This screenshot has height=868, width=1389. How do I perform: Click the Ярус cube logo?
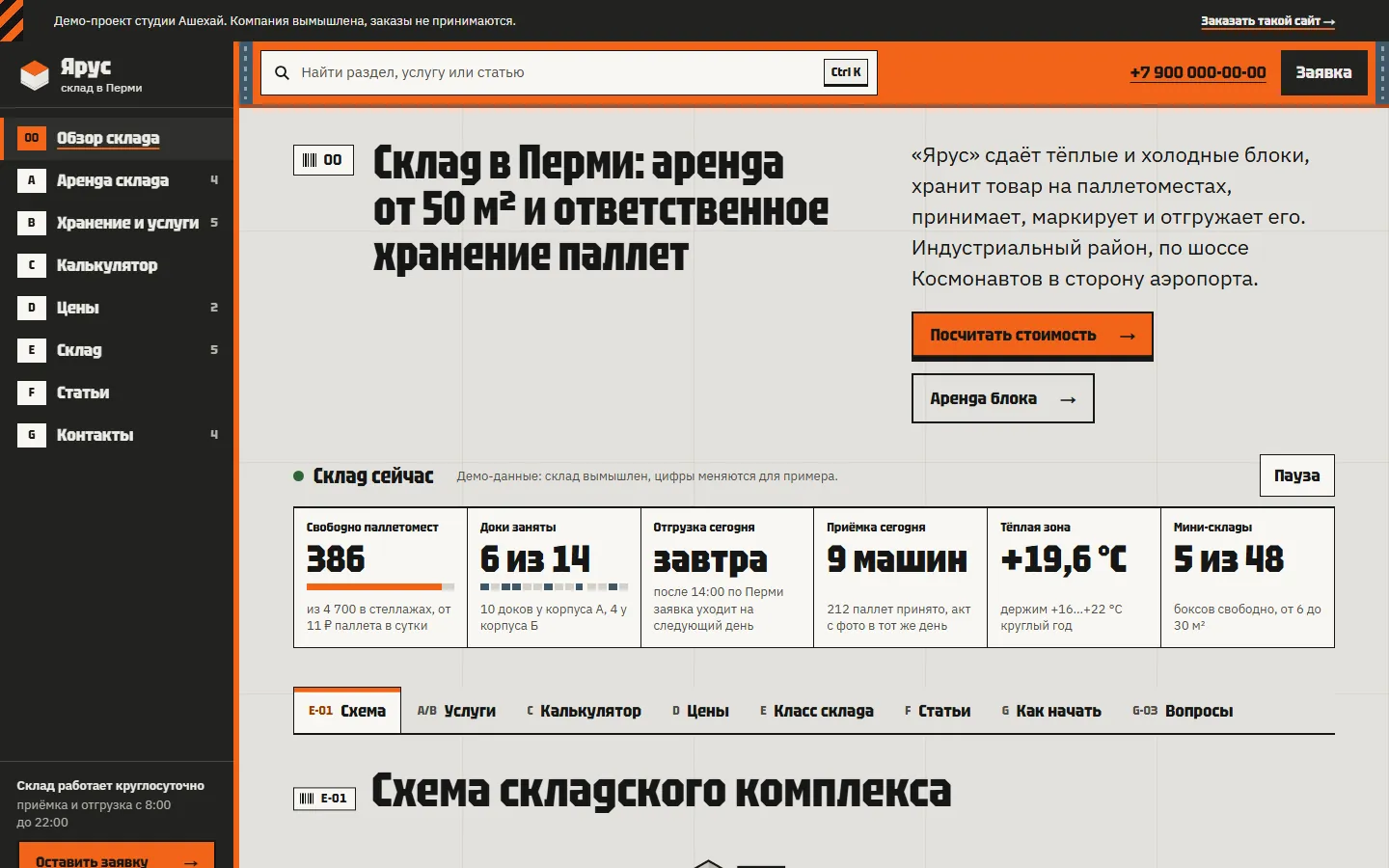(x=35, y=74)
